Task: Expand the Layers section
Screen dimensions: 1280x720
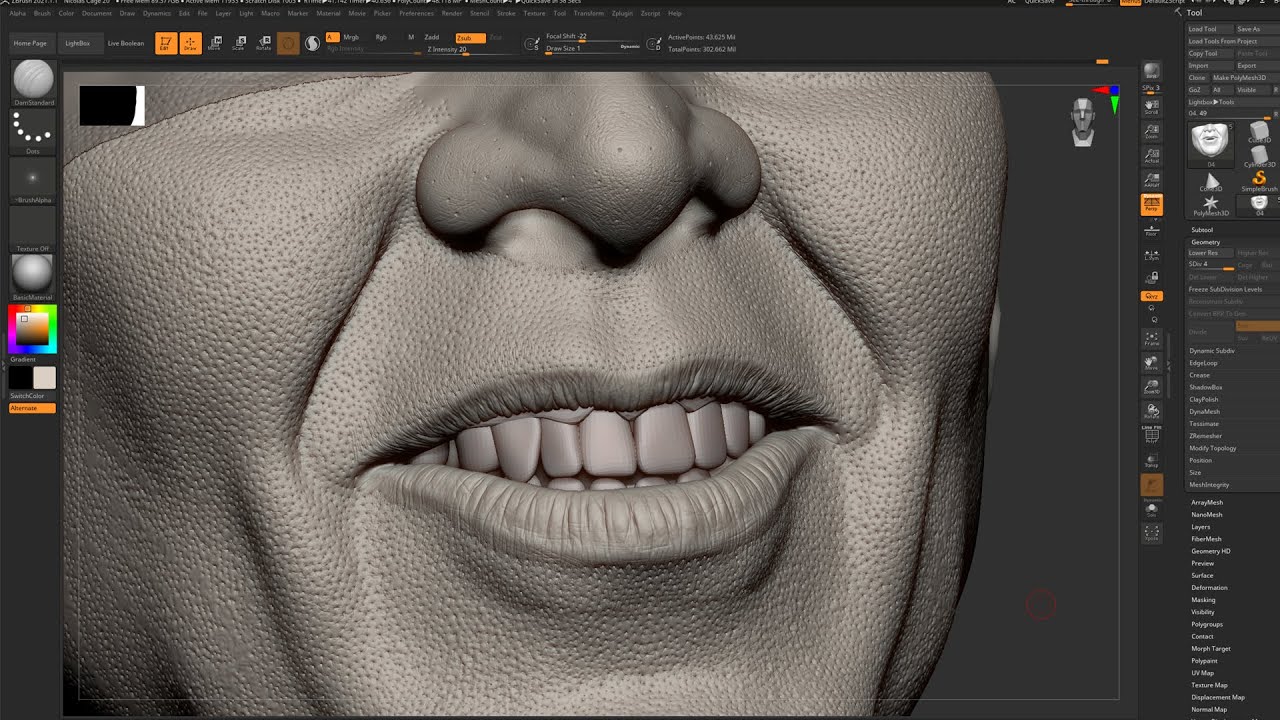Action: 1200,527
